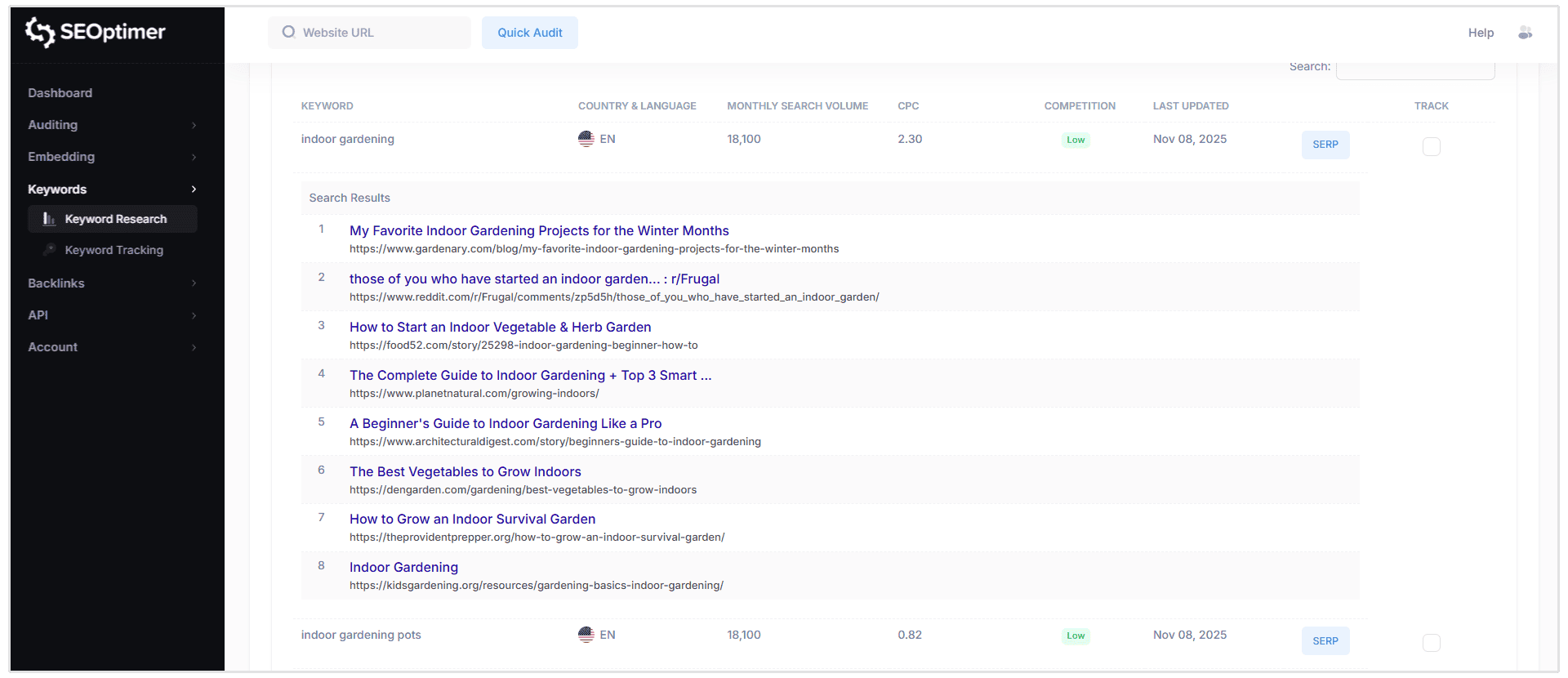1568x678 pixels.
Task: Click the magnifier icon in Website URL field
Action: point(288,32)
